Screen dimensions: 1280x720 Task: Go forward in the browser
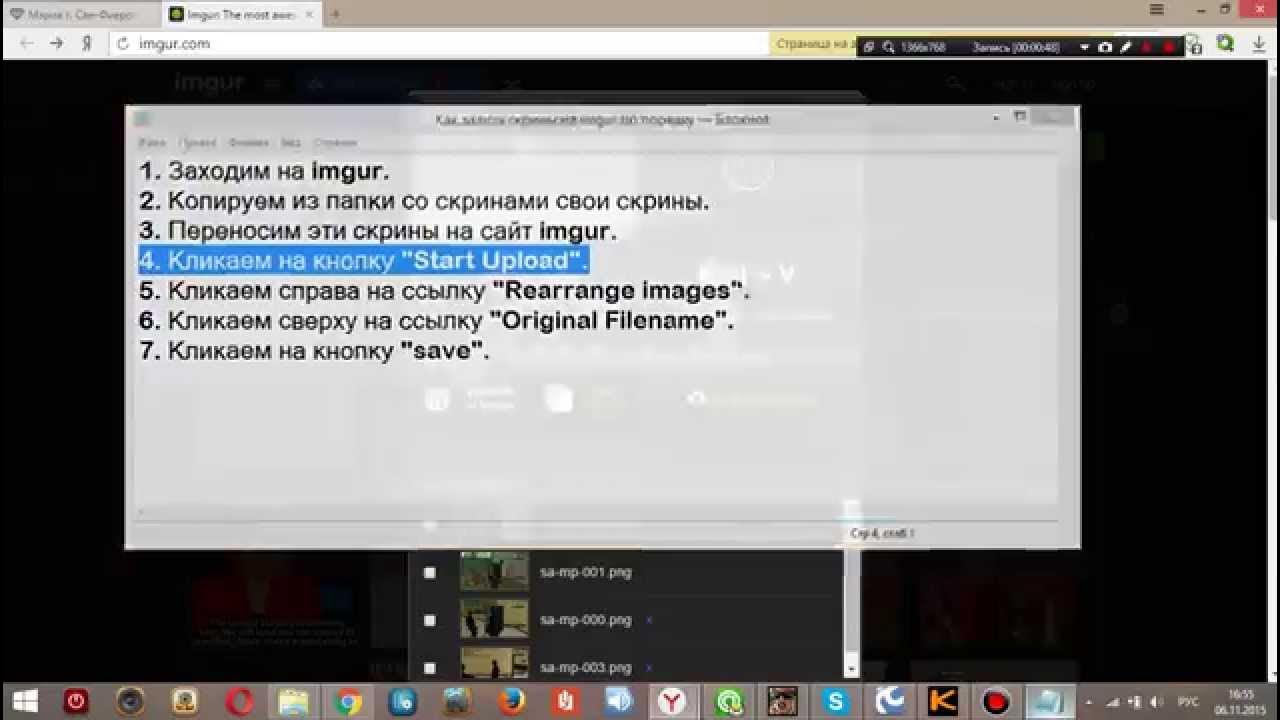56,44
